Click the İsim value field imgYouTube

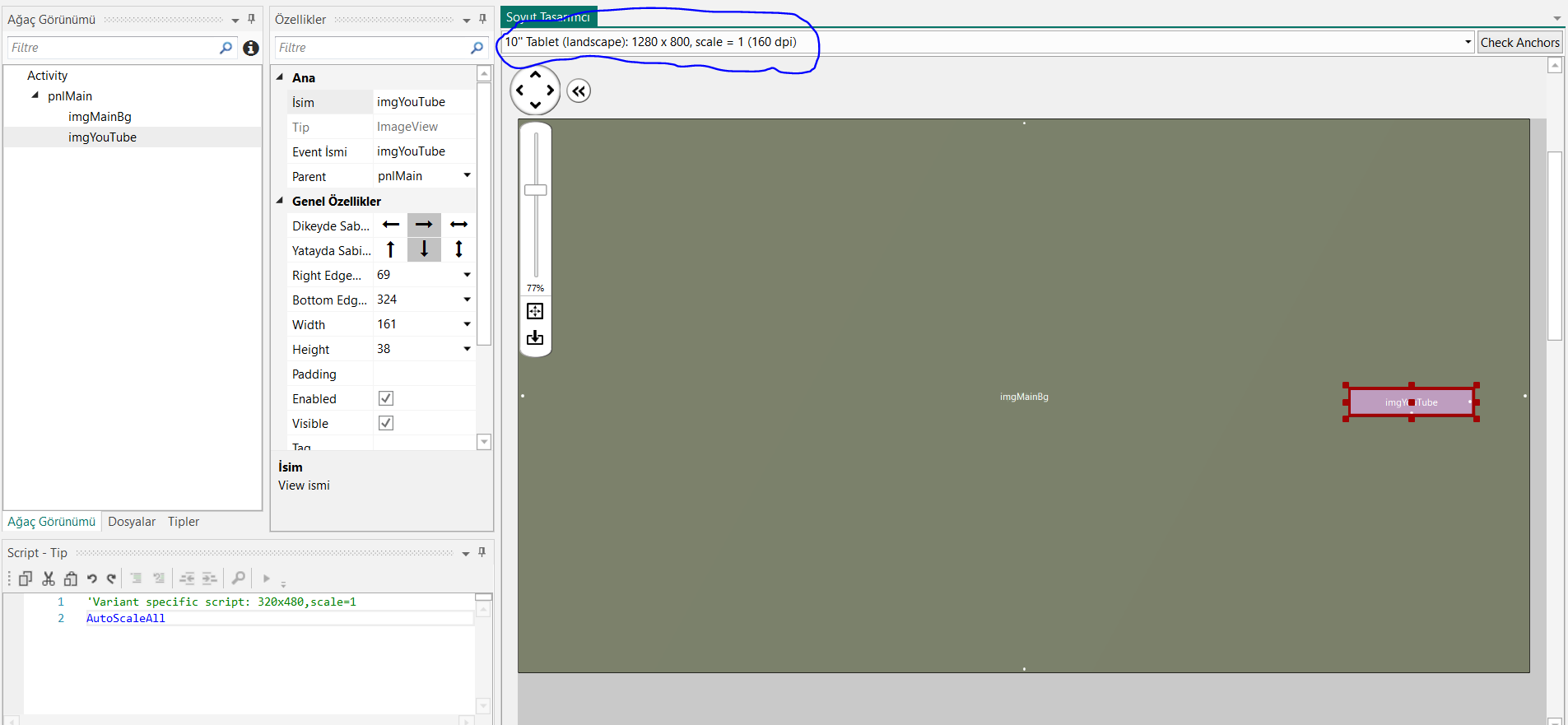click(x=424, y=102)
